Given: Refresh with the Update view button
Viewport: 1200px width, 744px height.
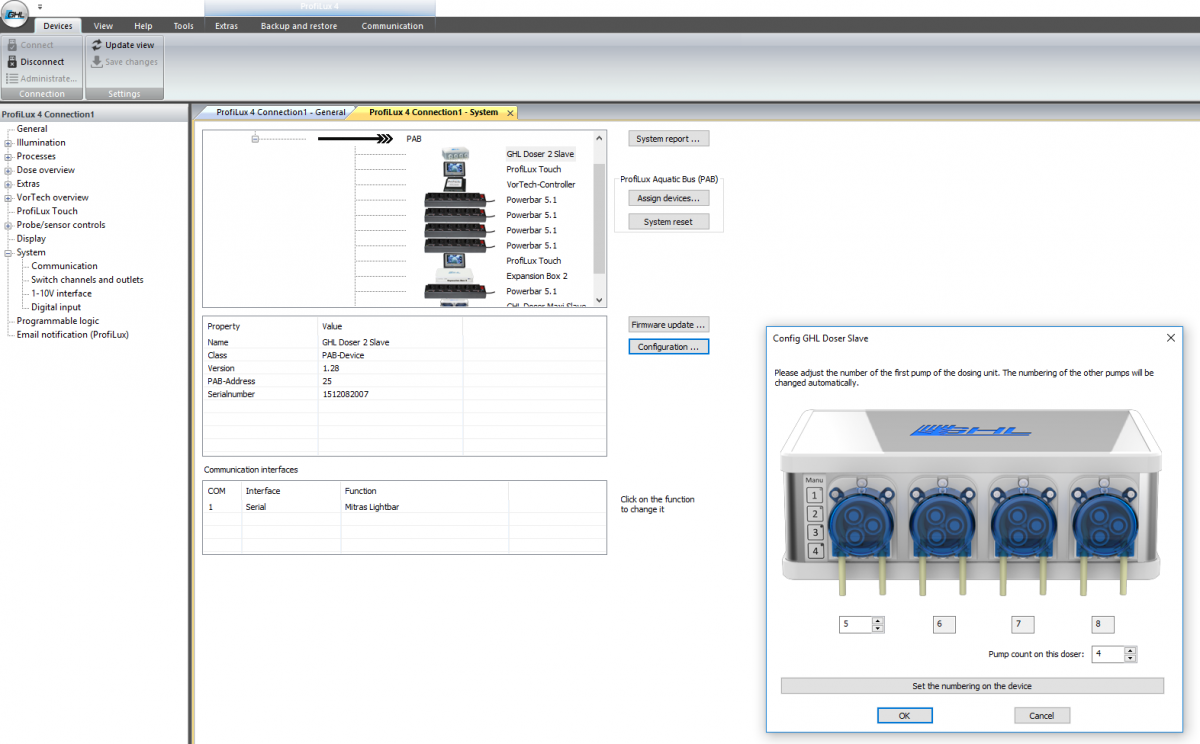Looking at the screenshot, I should tap(123, 45).
